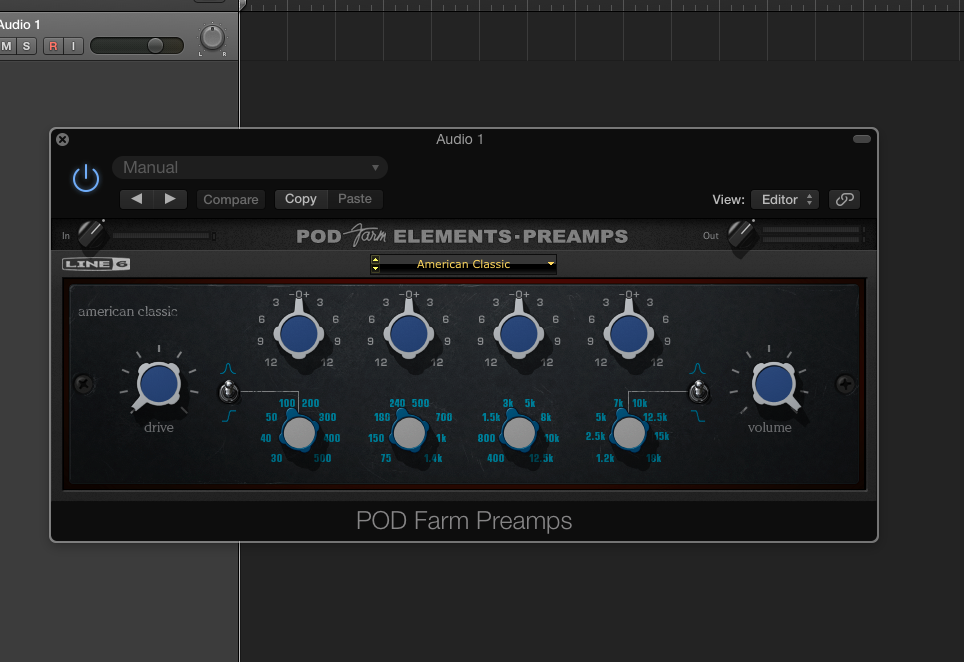Toggle input monitoring on Audio 1

point(73,46)
